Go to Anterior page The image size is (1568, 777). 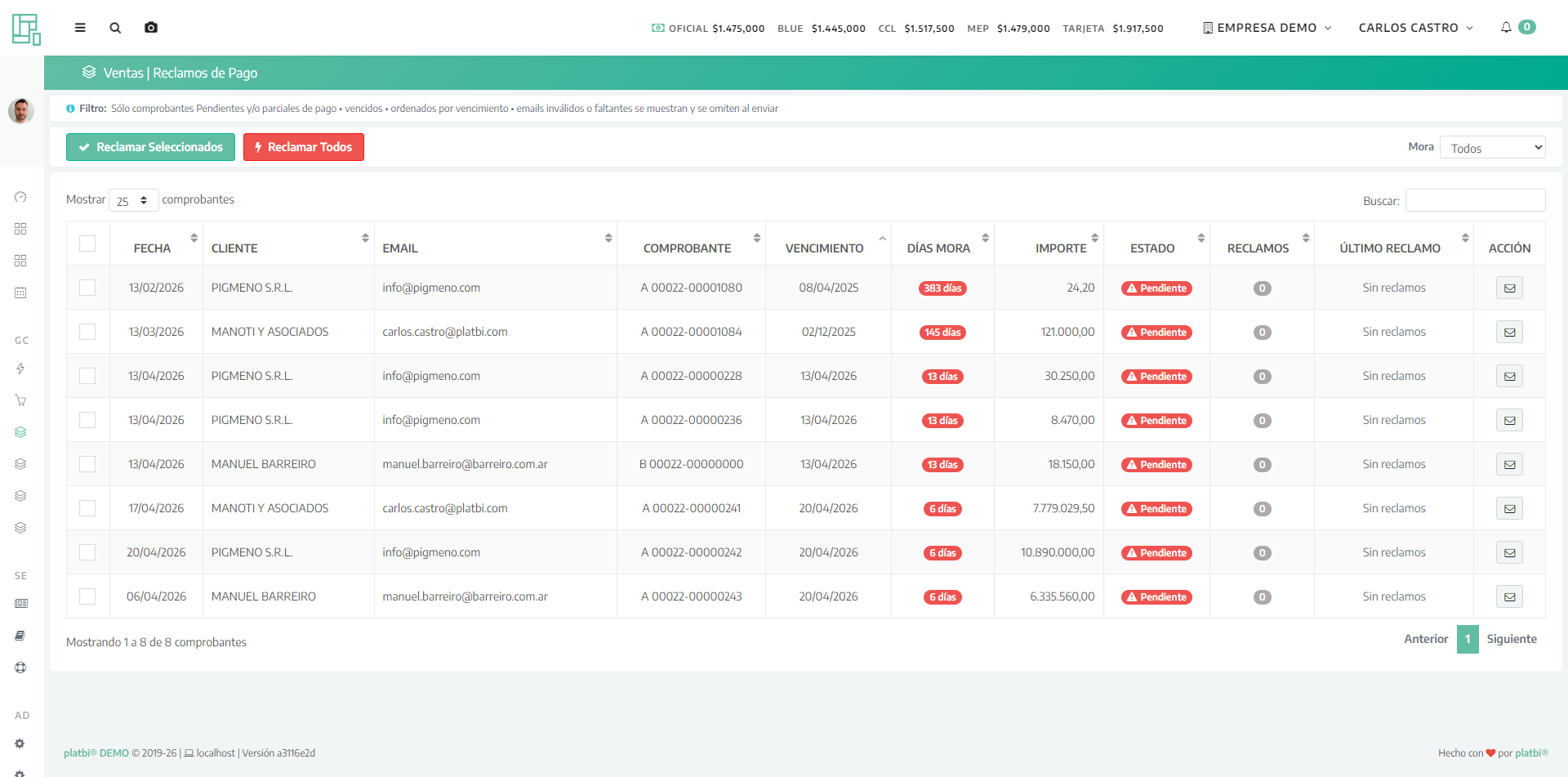pyautogui.click(x=1426, y=639)
